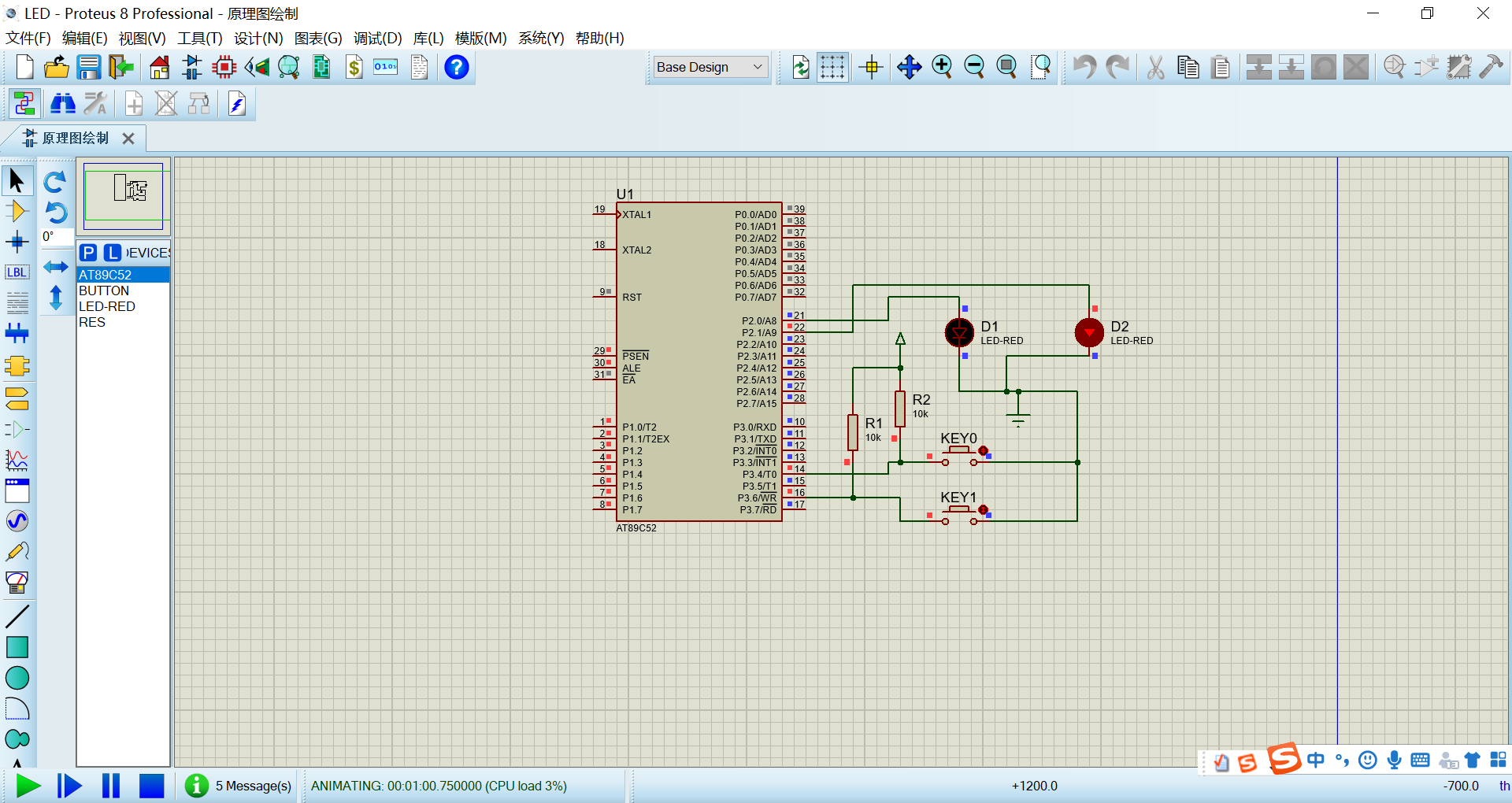Image resolution: width=1512 pixels, height=803 pixels.
Task: Open the 文件(F) file menu
Action: pos(28,39)
